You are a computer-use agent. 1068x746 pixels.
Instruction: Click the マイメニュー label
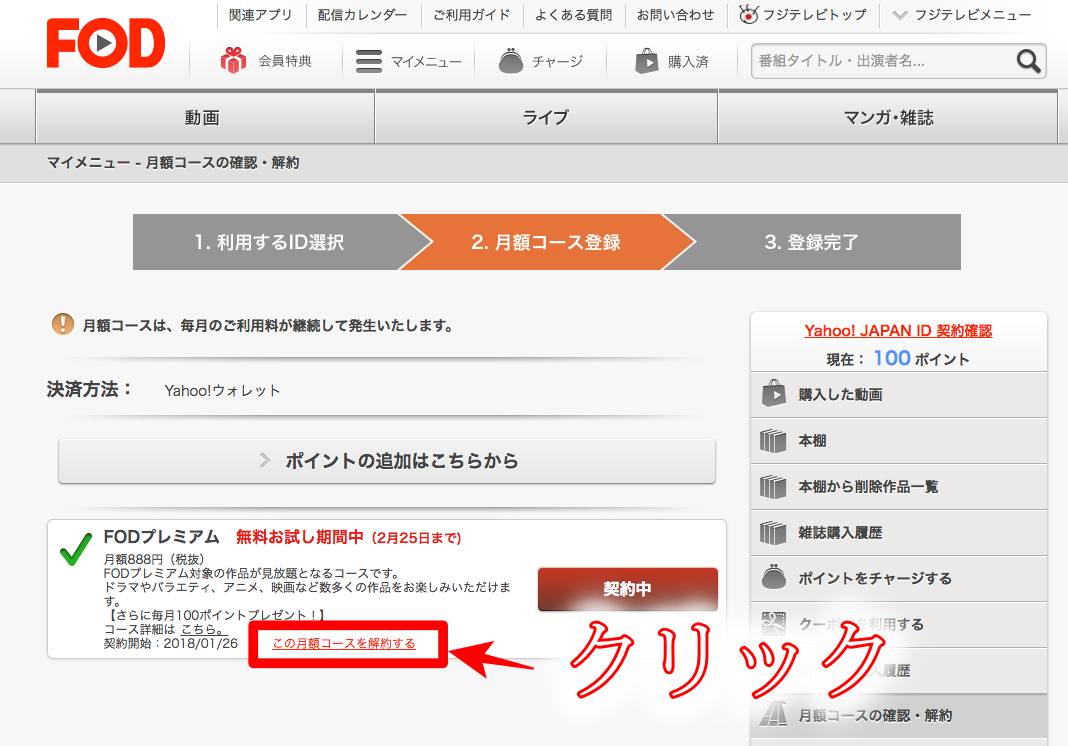click(x=426, y=61)
